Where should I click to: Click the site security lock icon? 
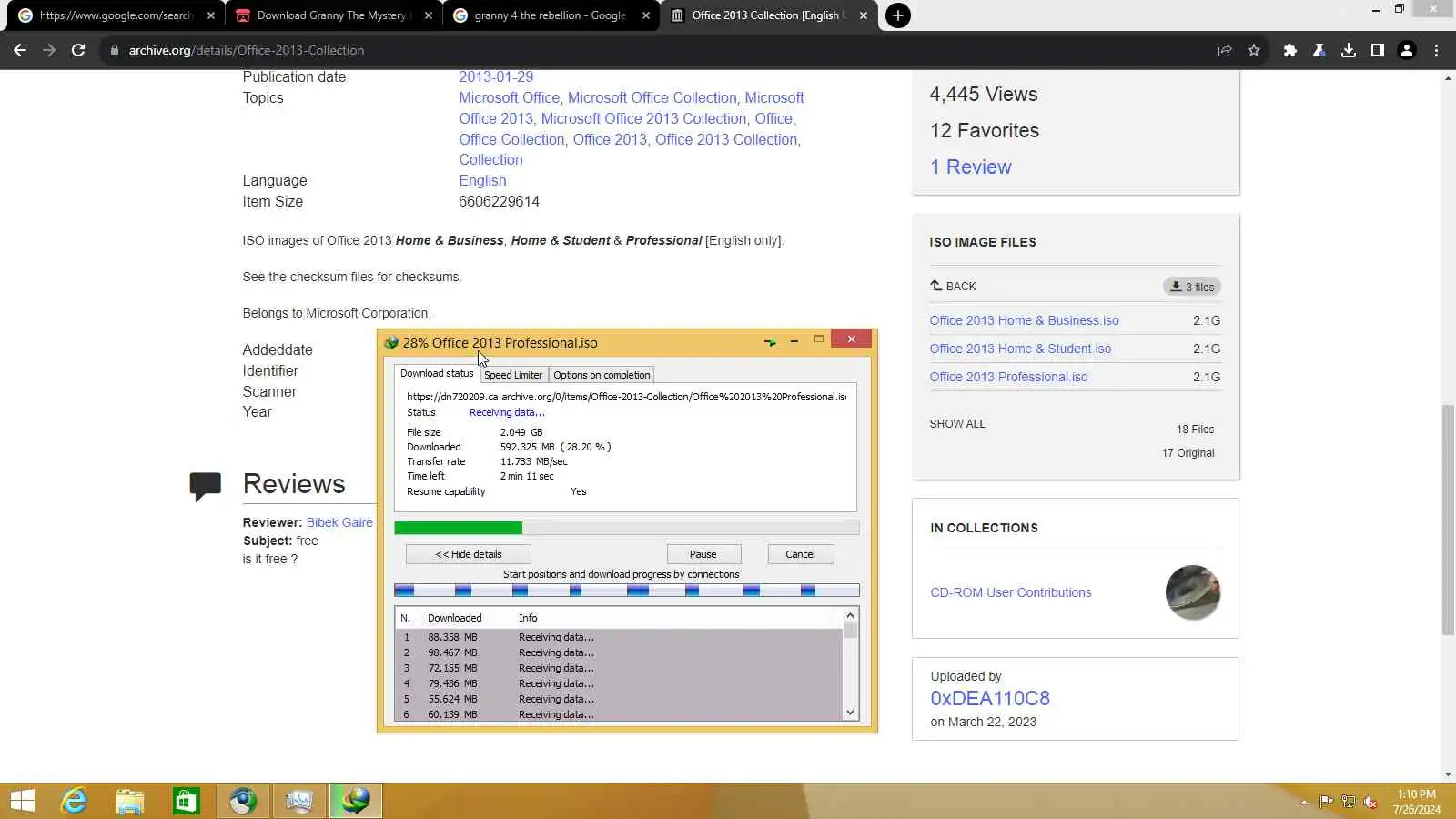click(115, 50)
